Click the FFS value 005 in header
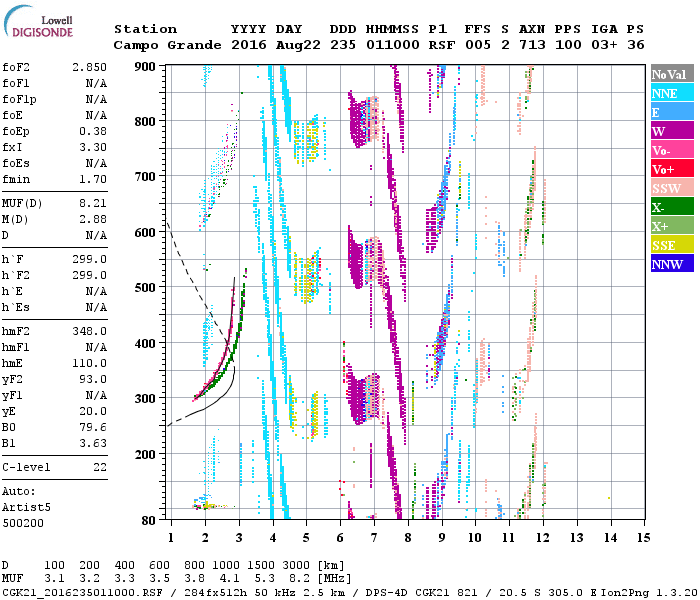The width and height of the screenshot is (700, 600). pos(478,45)
